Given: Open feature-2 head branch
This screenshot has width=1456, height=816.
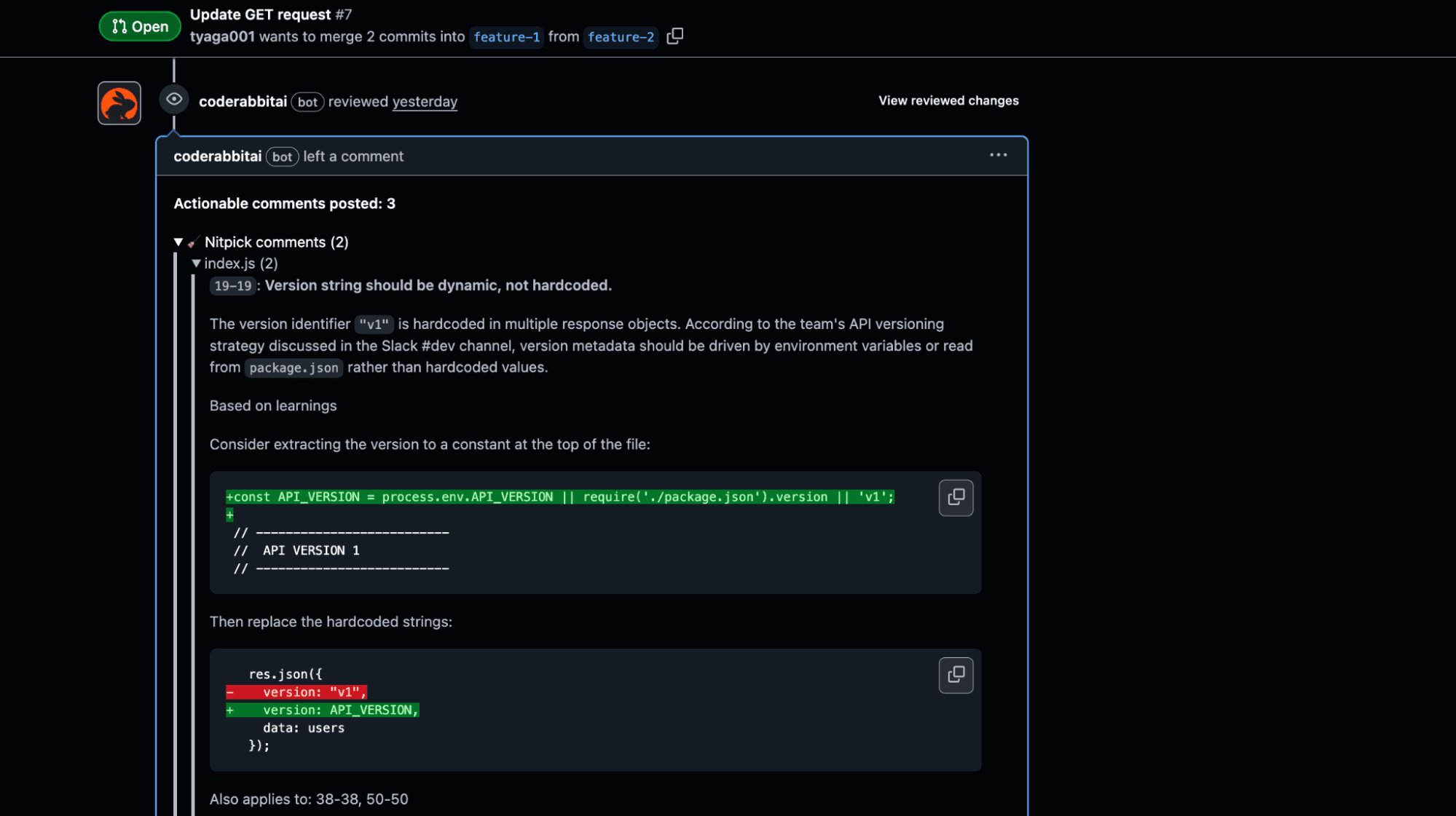Looking at the screenshot, I should click(621, 37).
